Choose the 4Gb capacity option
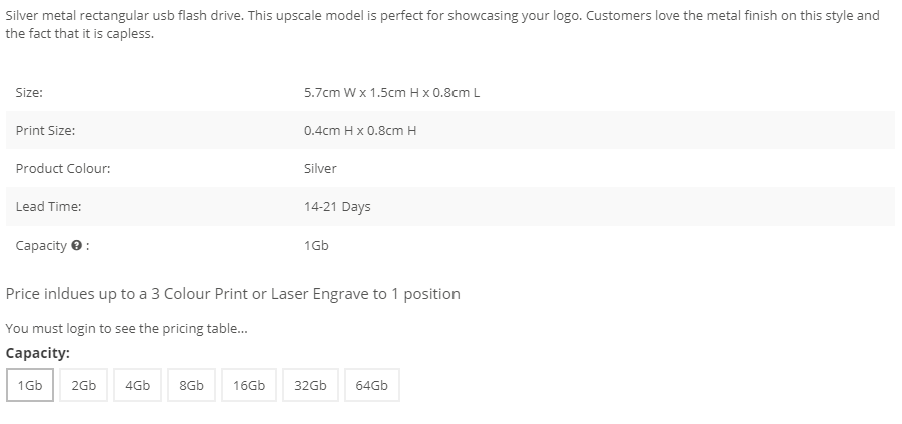This screenshot has height=424, width=902. [137, 385]
